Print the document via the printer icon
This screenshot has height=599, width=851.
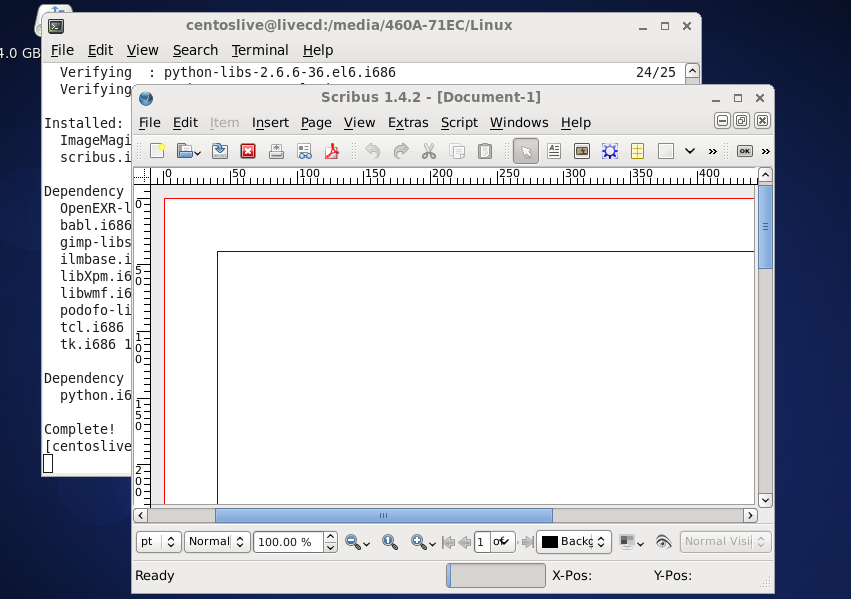coord(276,151)
